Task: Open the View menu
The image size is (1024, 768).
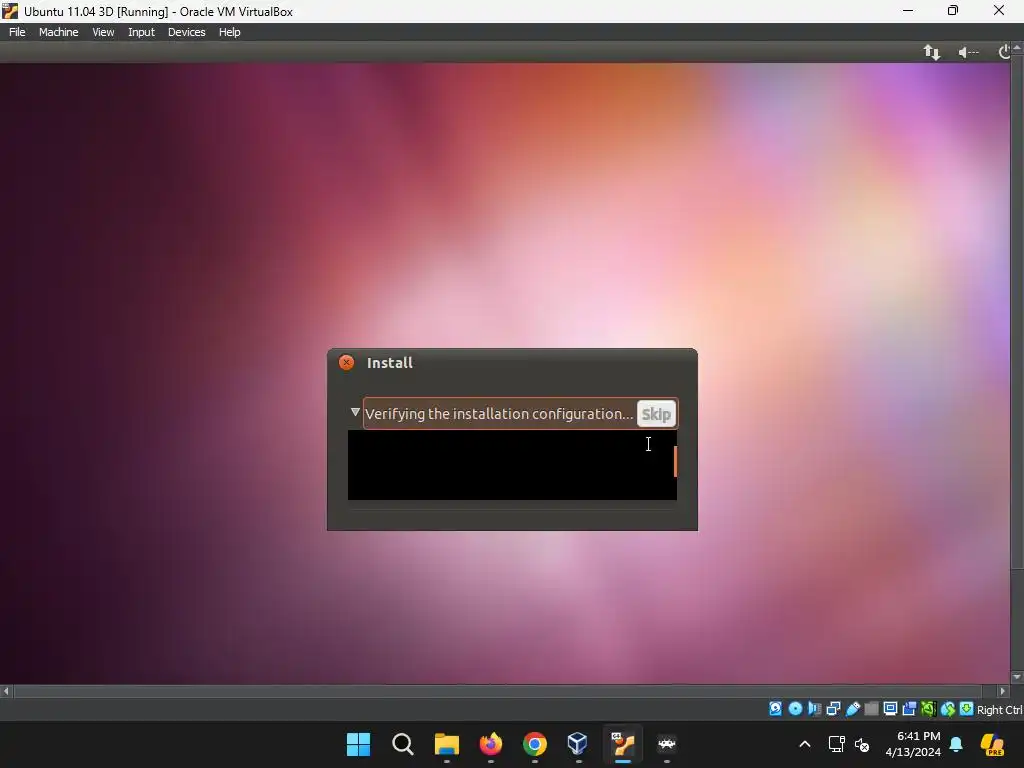Action: tap(103, 32)
